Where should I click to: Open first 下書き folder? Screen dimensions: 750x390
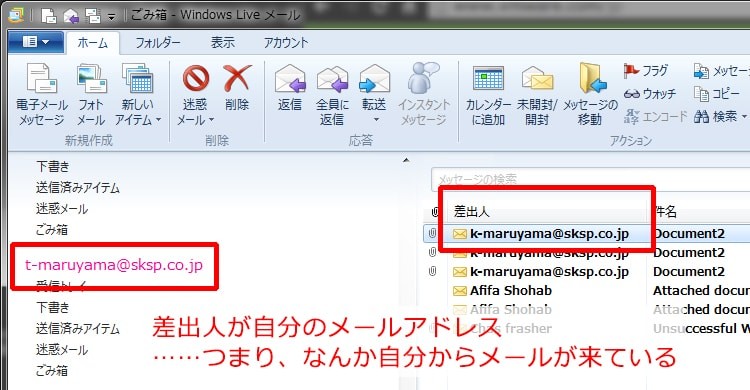click(53, 167)
